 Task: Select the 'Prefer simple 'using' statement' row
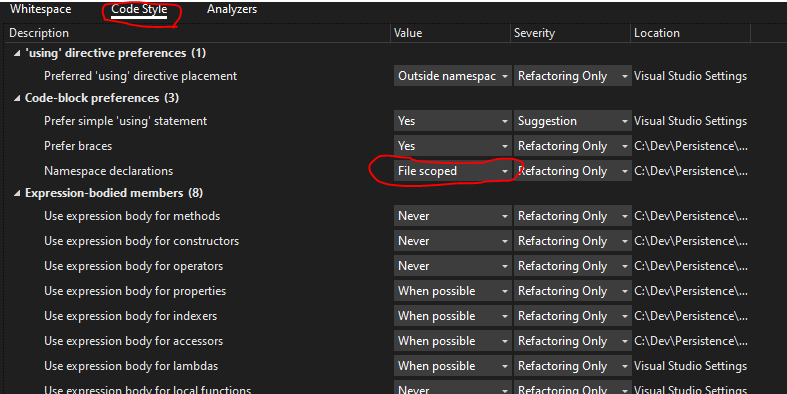click(125, 121)
